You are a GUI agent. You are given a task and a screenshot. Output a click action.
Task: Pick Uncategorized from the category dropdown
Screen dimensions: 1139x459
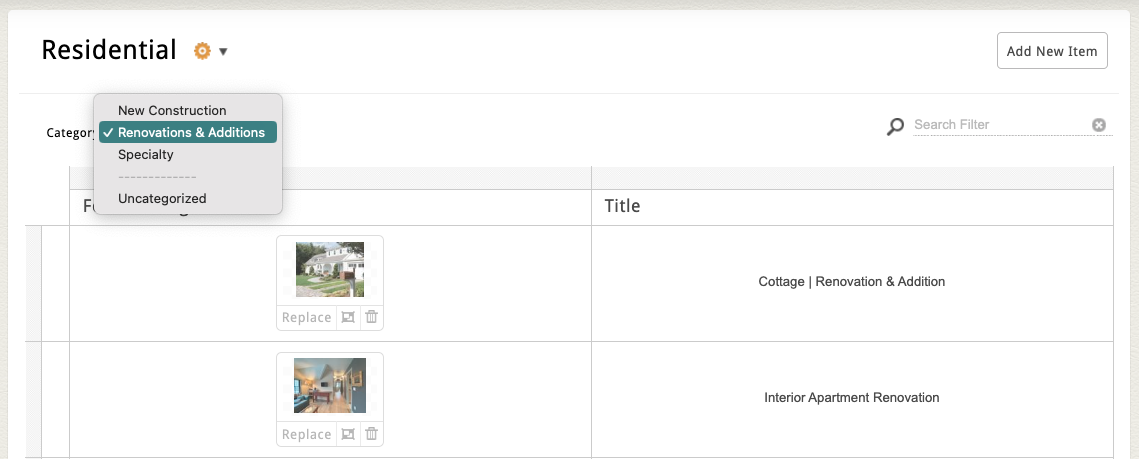[162, 198]
